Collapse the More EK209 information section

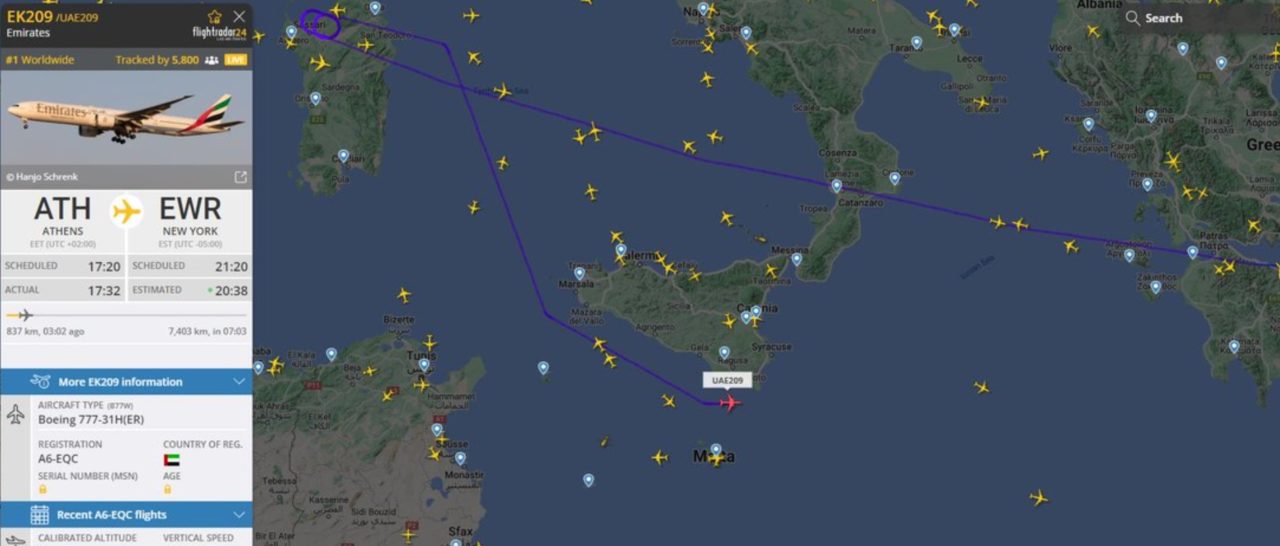239,382
